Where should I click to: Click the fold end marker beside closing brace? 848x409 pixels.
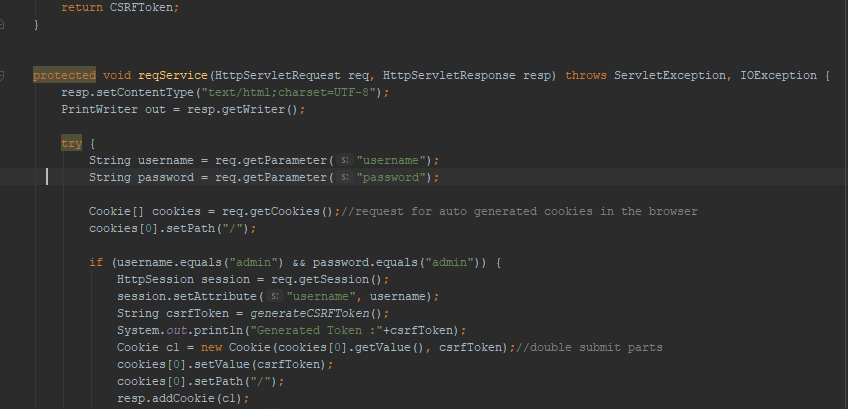coord(2,24)
